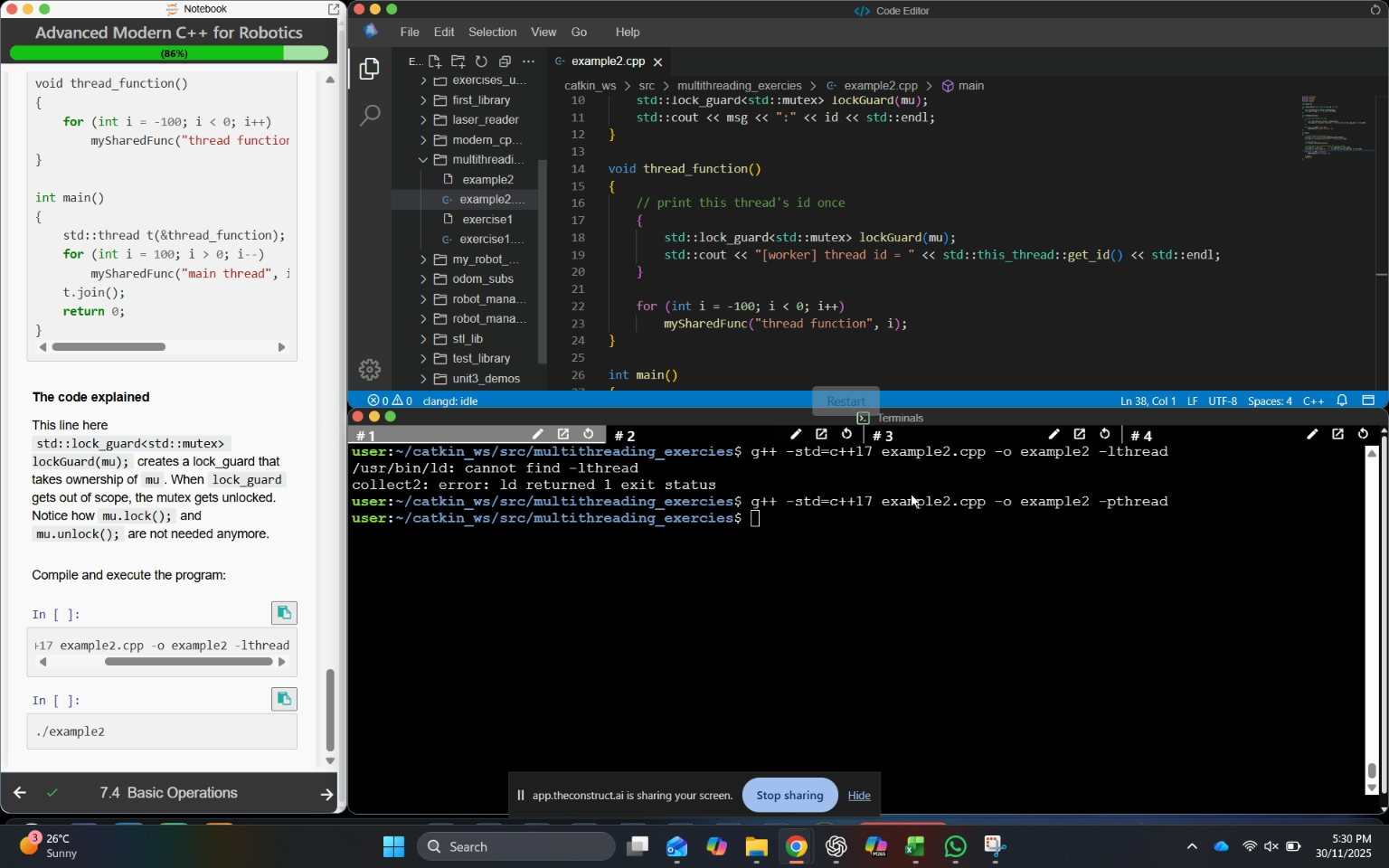Open WhatsApp from the Windows taskbar
Image resolution: width=1389 pixels, height=868 pixels.
(956, 847)
